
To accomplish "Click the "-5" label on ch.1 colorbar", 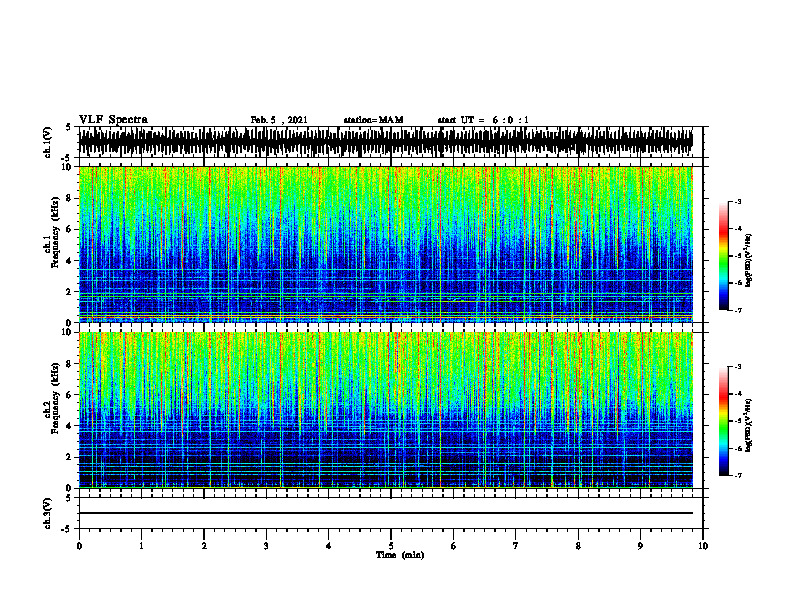I will (738, 256).
